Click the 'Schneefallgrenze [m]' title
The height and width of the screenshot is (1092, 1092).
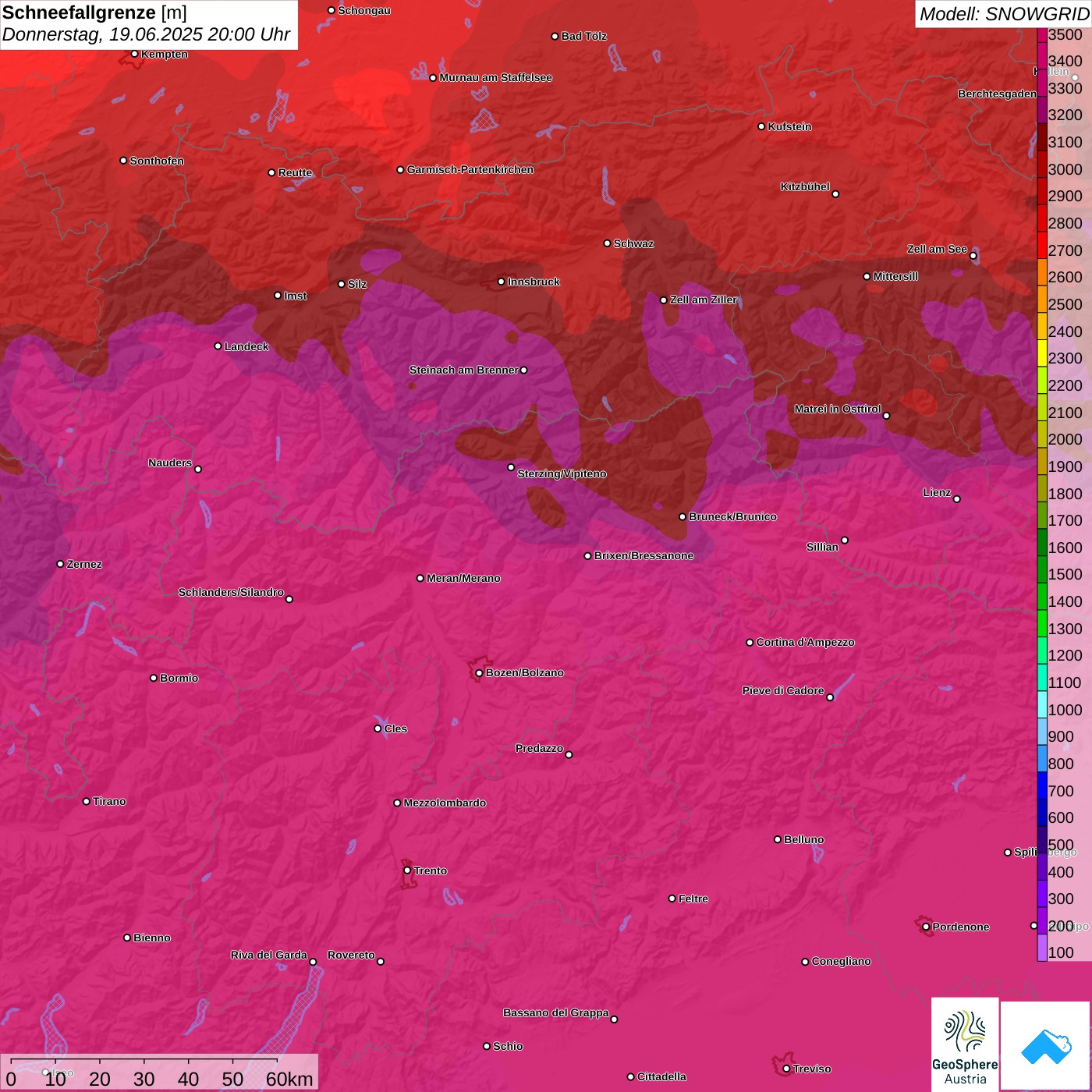coord(94,12)
